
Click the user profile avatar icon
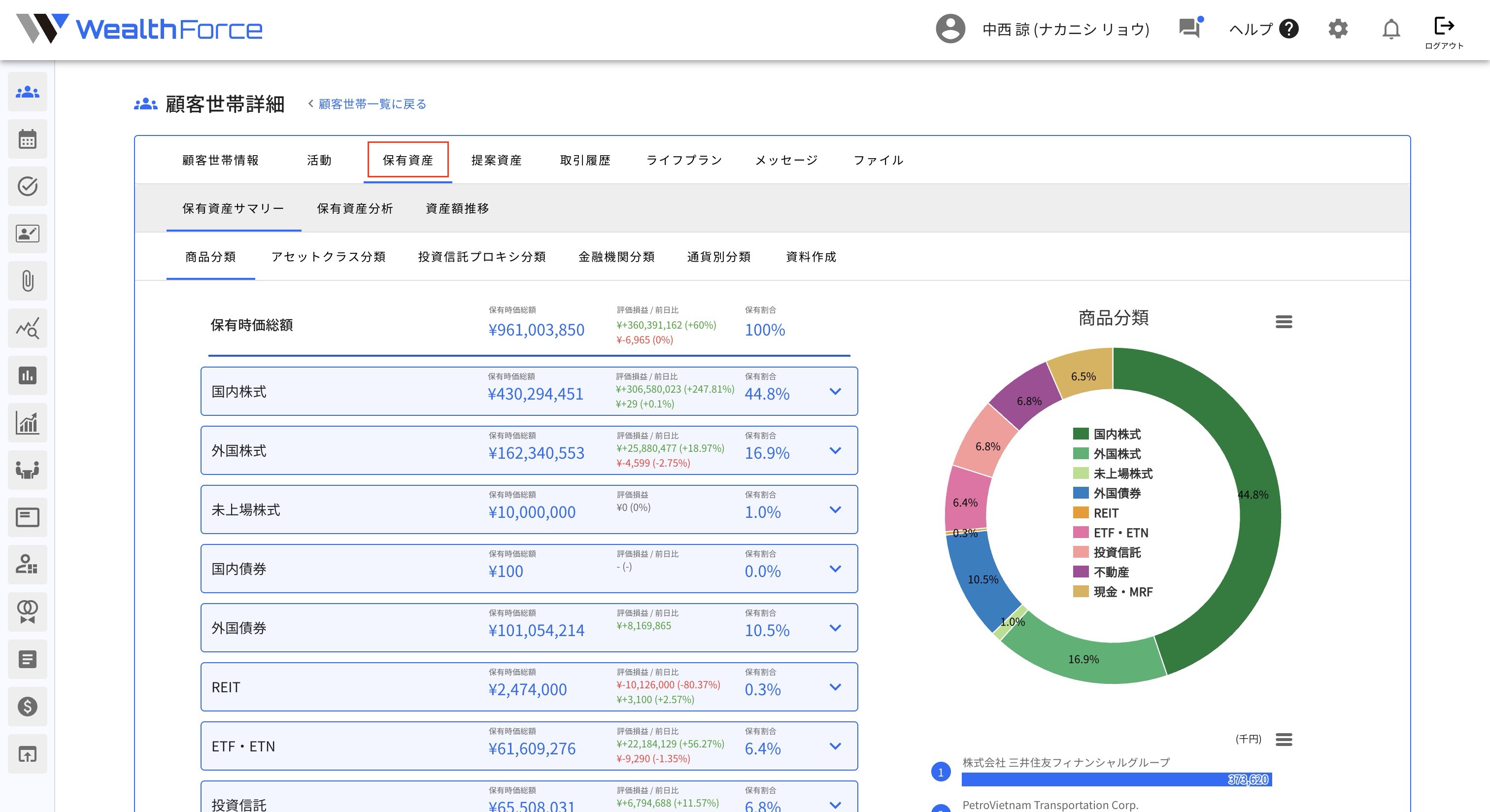[950, 29]
